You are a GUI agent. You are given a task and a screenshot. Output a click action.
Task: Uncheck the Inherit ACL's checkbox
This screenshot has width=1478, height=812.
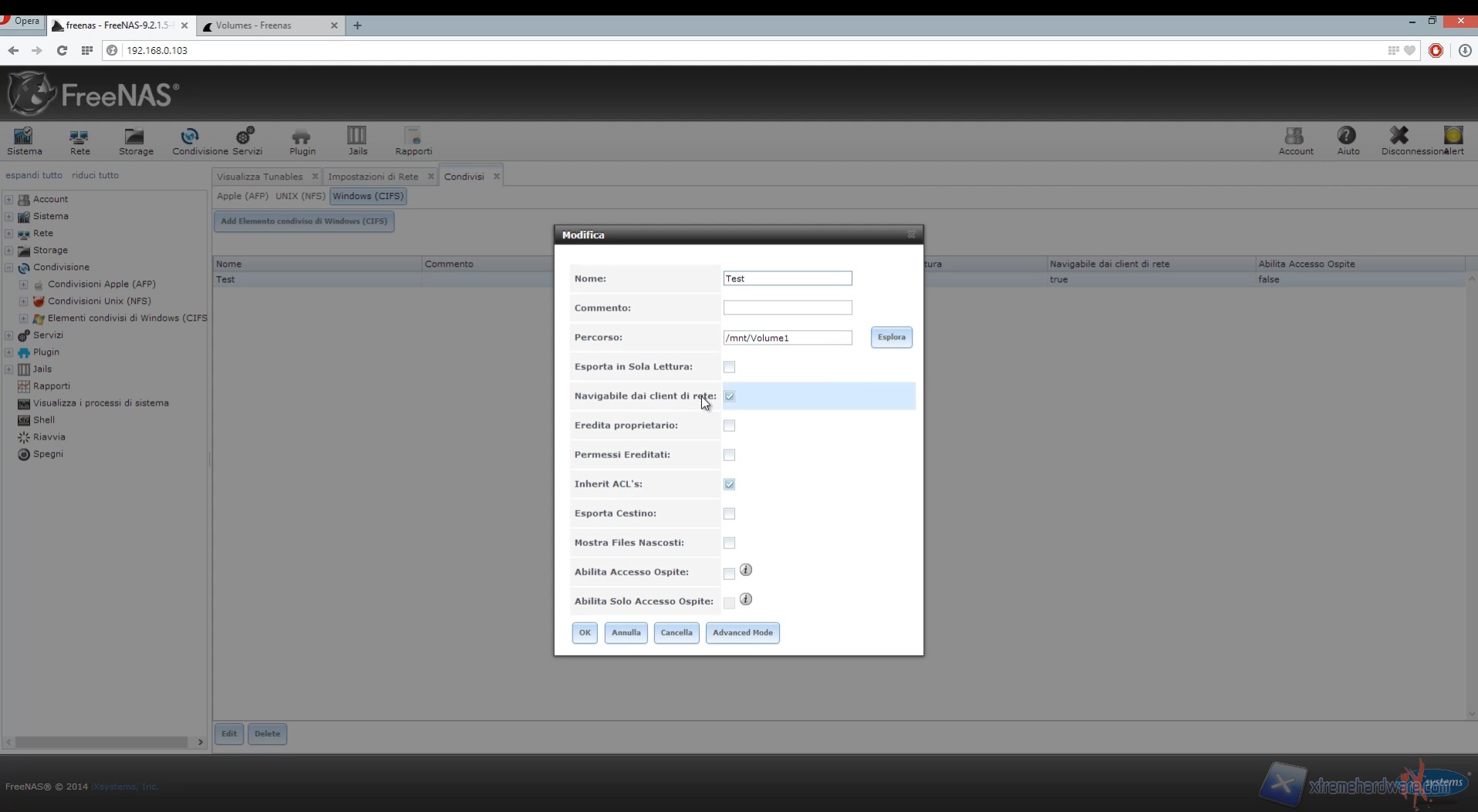tap(729, 484)
